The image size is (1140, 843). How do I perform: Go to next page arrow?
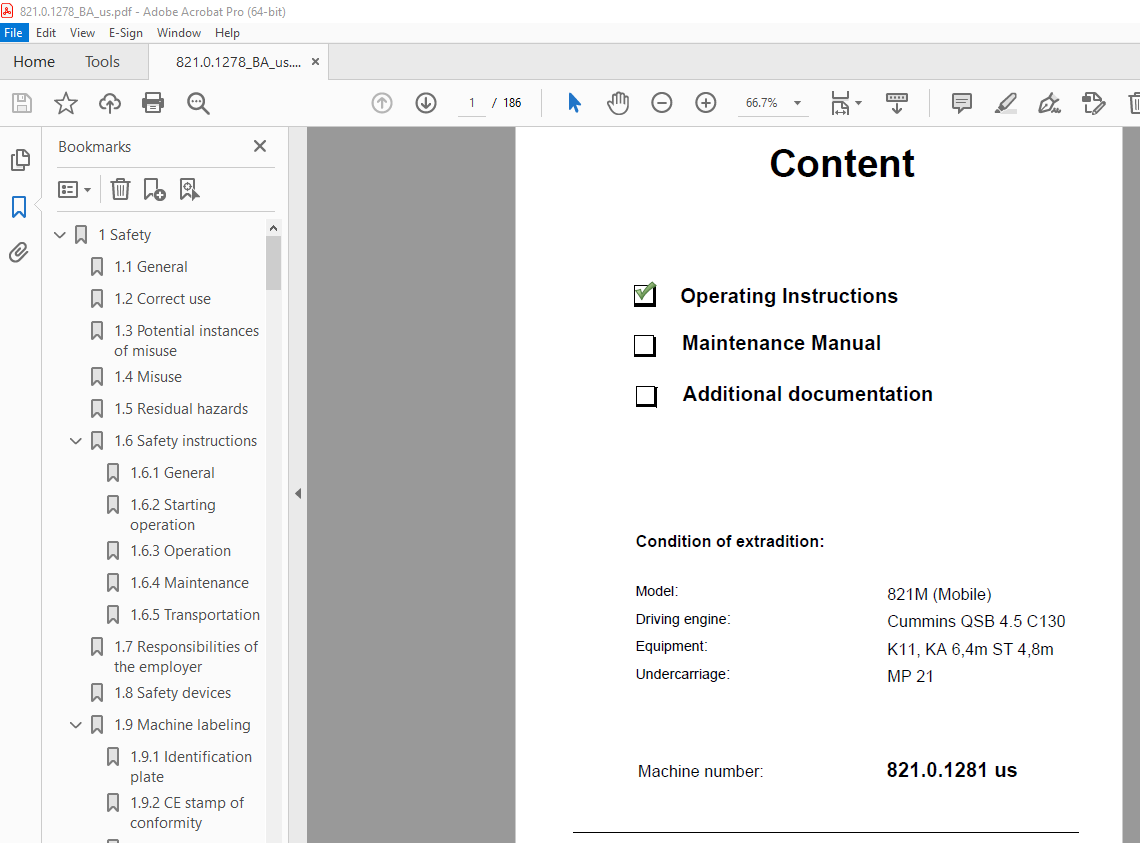pyautogui.click(x=426, y=103)
